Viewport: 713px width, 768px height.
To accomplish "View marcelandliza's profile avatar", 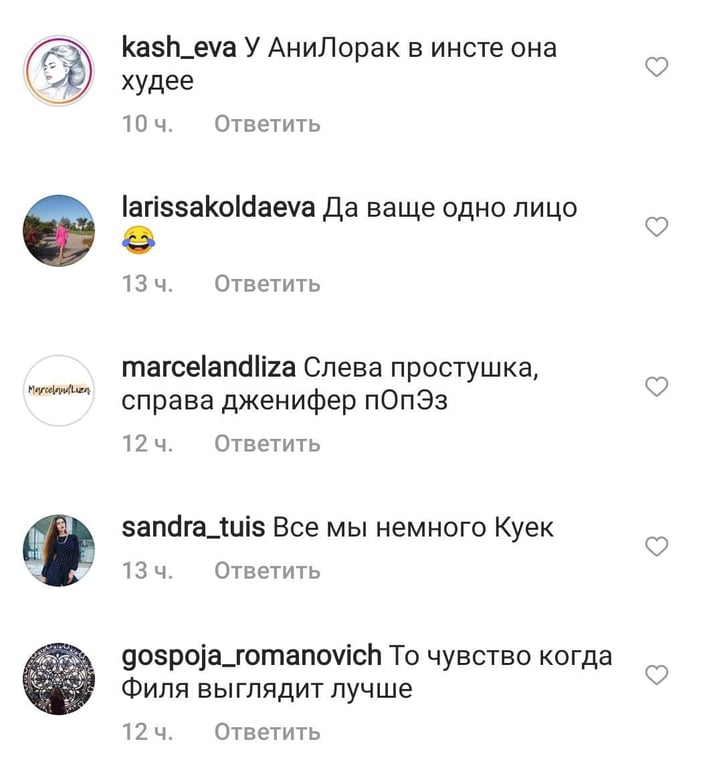I will point(59,390).
